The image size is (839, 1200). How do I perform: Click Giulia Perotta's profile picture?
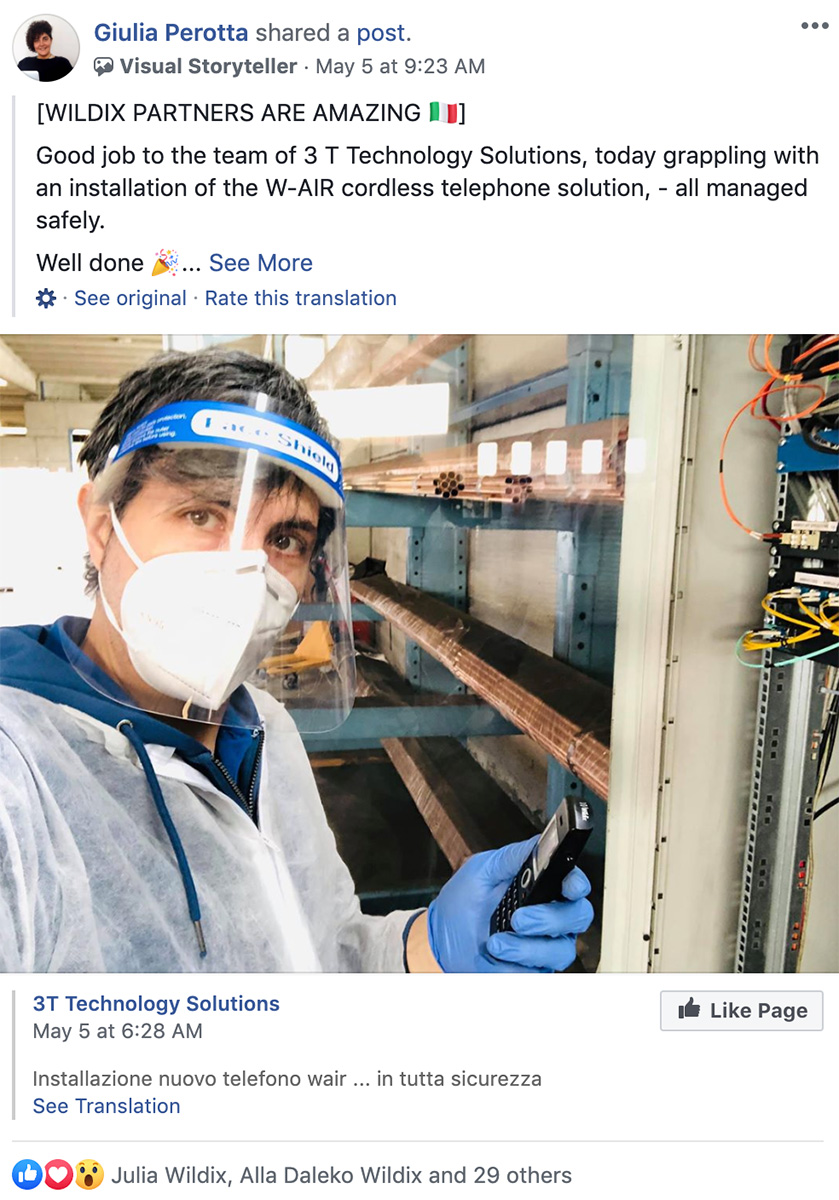tap(46, 48)
